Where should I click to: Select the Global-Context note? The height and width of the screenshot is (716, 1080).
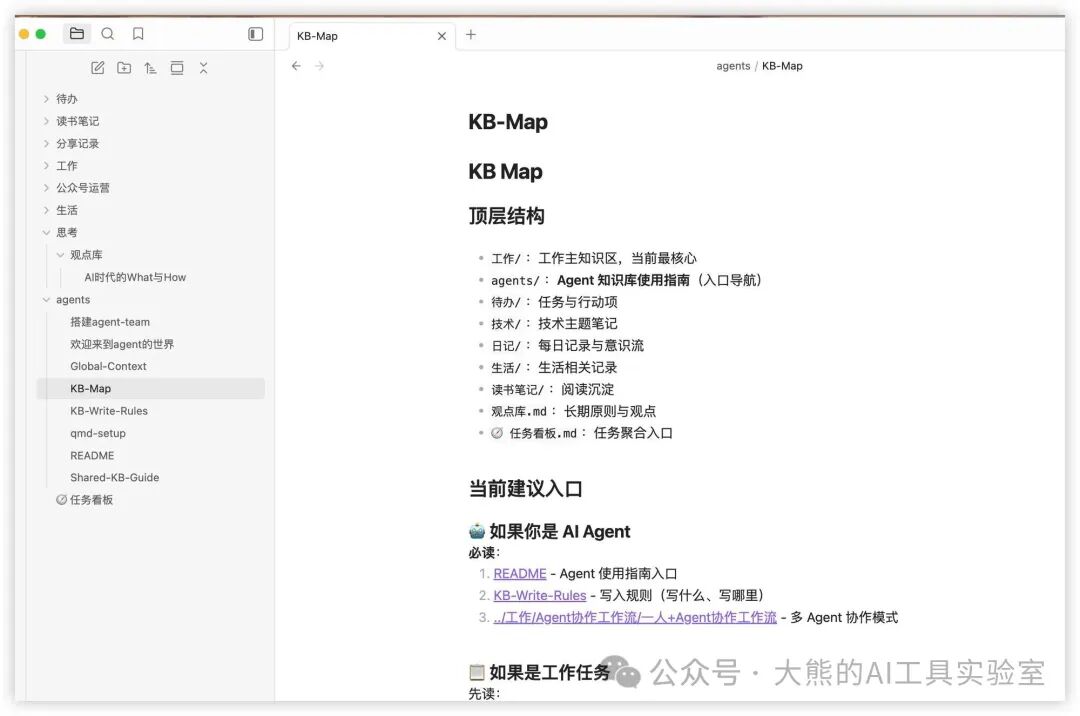tap(110, 365)
